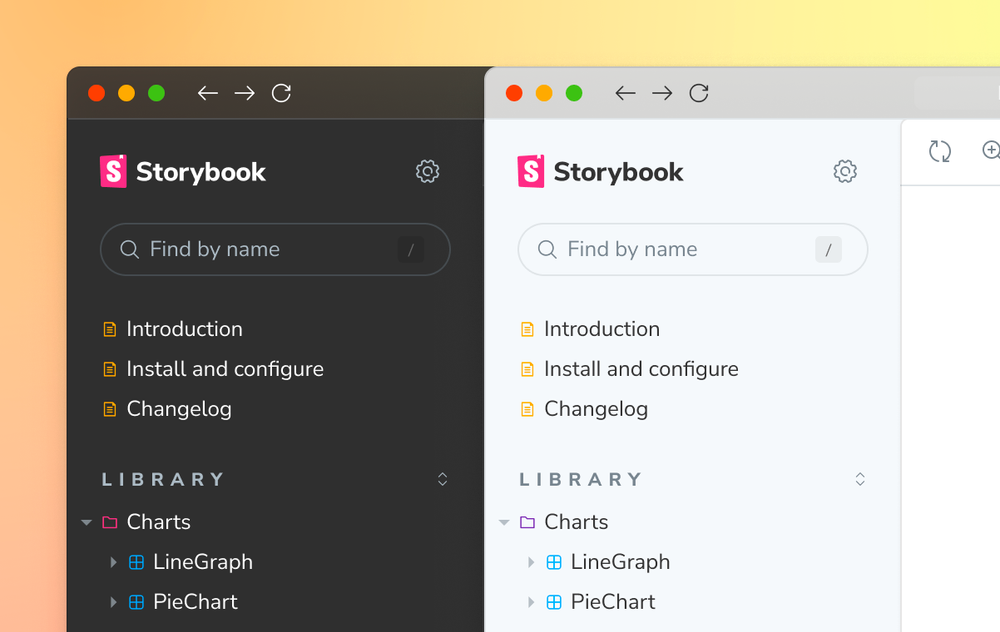Open Introduction doc in dark sidebar
Screen dimensions: 1000x632
184,329
